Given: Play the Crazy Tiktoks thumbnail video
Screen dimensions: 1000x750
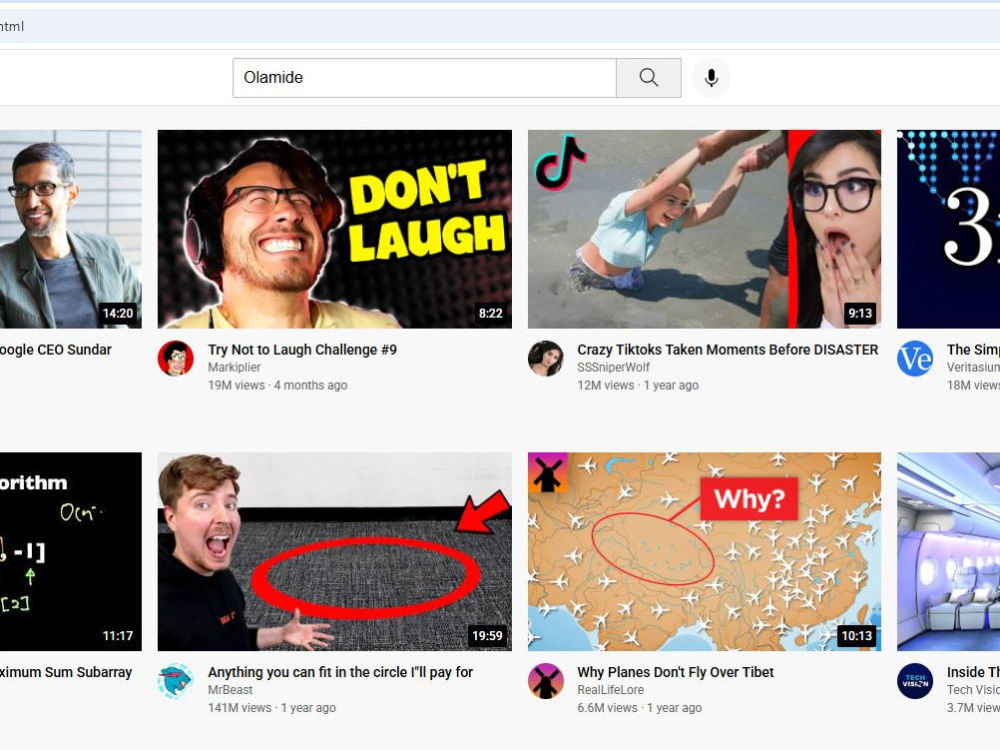Looking at the screenshot, I should click(x=704, y=230).
